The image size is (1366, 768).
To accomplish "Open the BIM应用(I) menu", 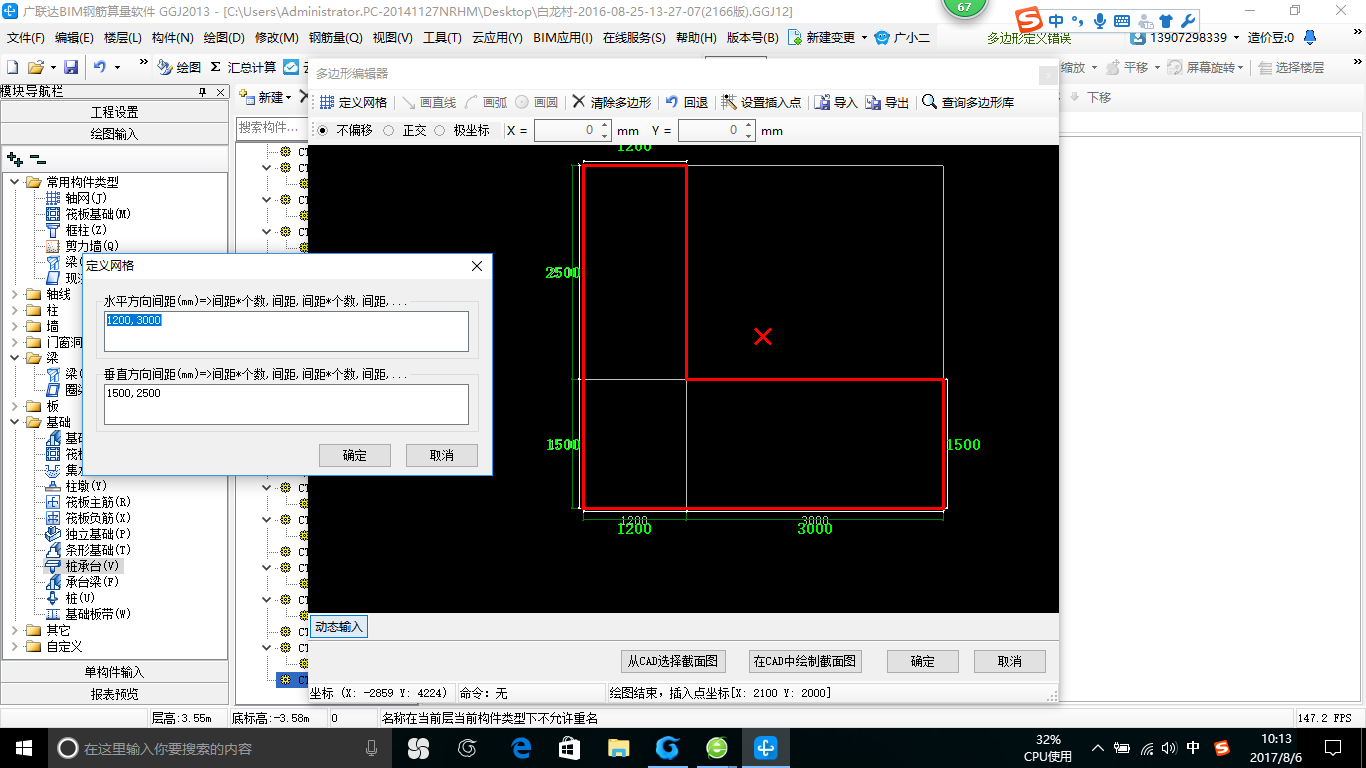I will pyautogui.click(x=564, y=38).
